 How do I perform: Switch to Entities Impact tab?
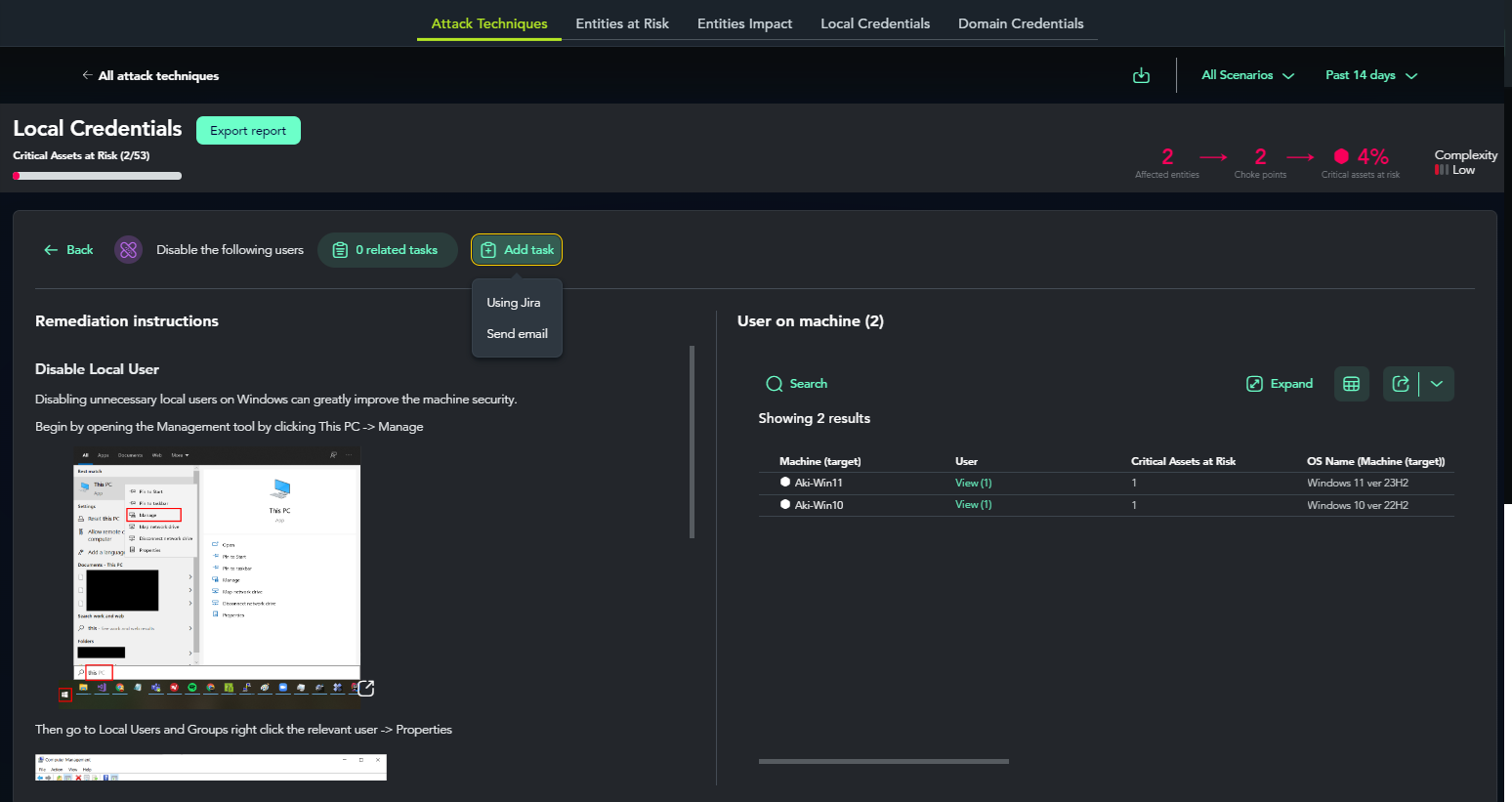click(x=744, y=23)
